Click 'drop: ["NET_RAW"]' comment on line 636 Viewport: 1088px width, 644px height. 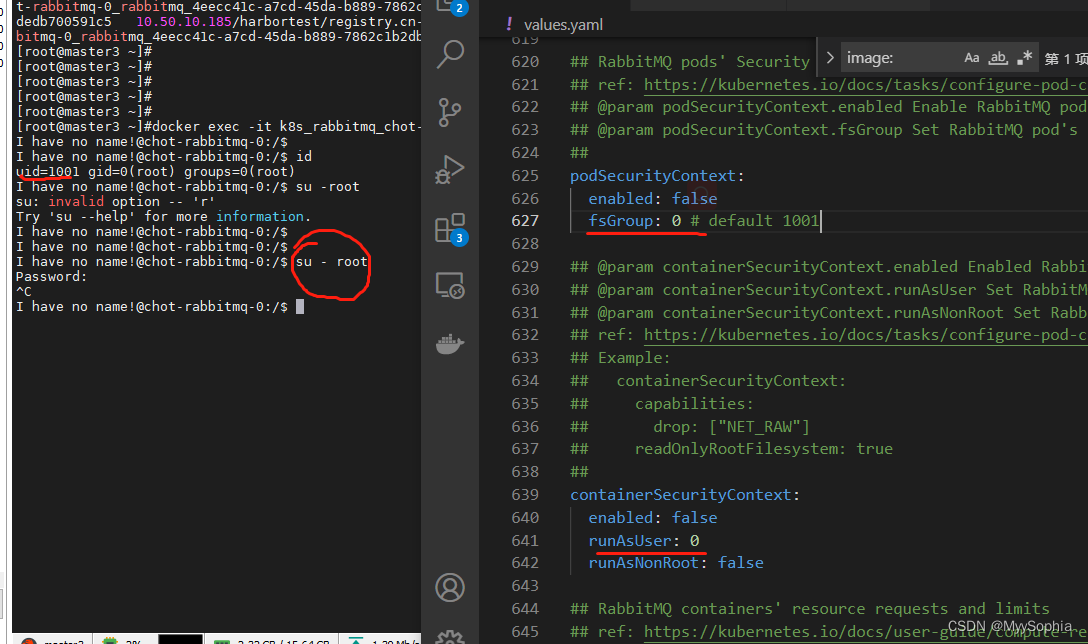click(x=731, y=427)
